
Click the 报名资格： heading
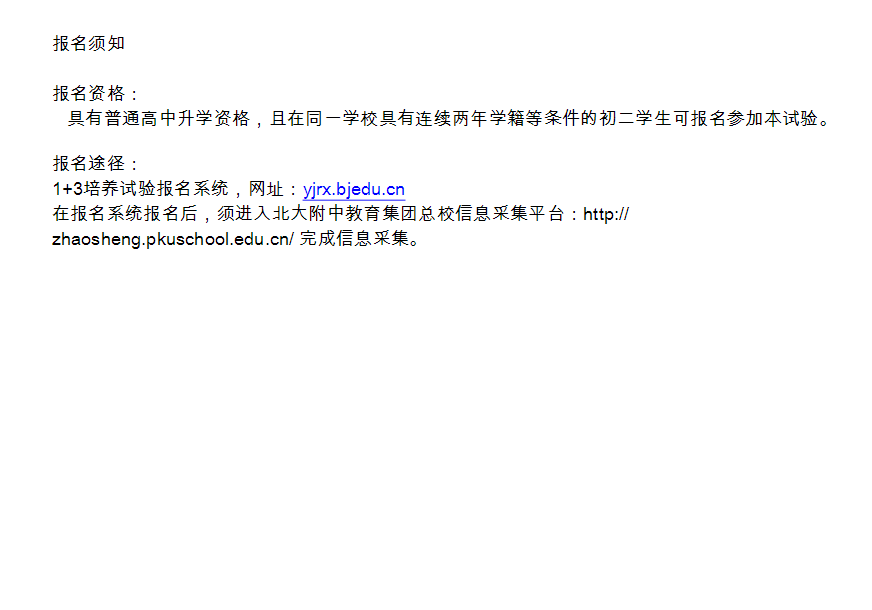[95, 93]
